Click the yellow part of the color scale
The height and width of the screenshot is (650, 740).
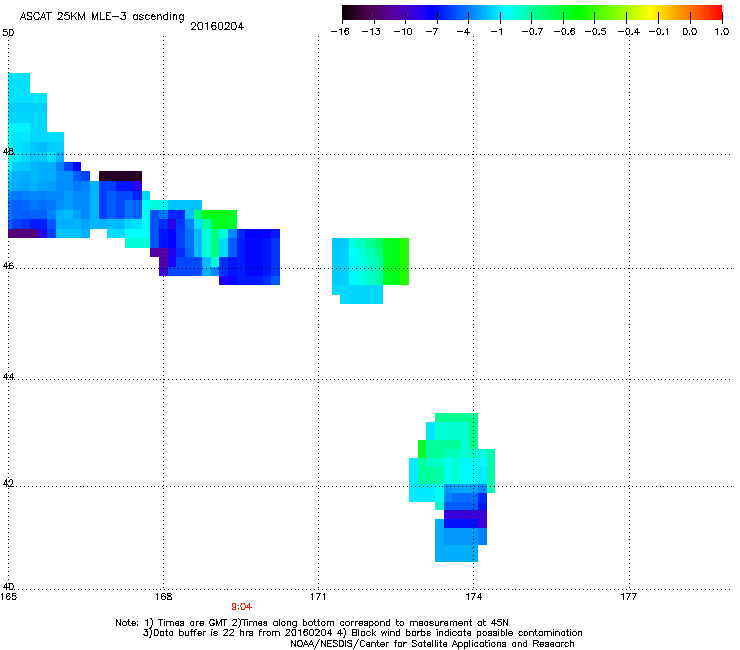point(653,12)
